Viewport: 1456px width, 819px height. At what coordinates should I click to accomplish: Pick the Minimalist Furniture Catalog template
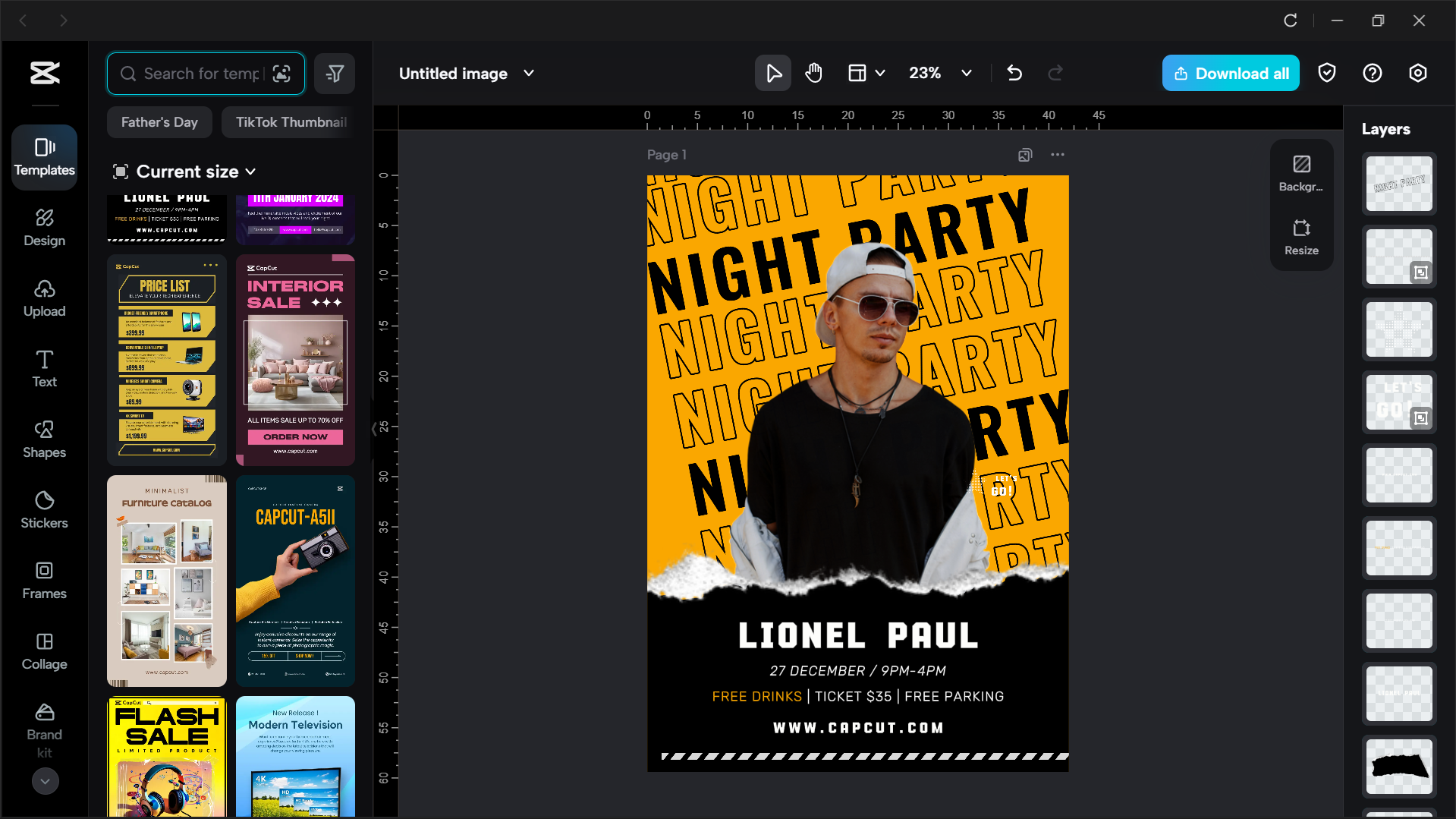[167, 581]
